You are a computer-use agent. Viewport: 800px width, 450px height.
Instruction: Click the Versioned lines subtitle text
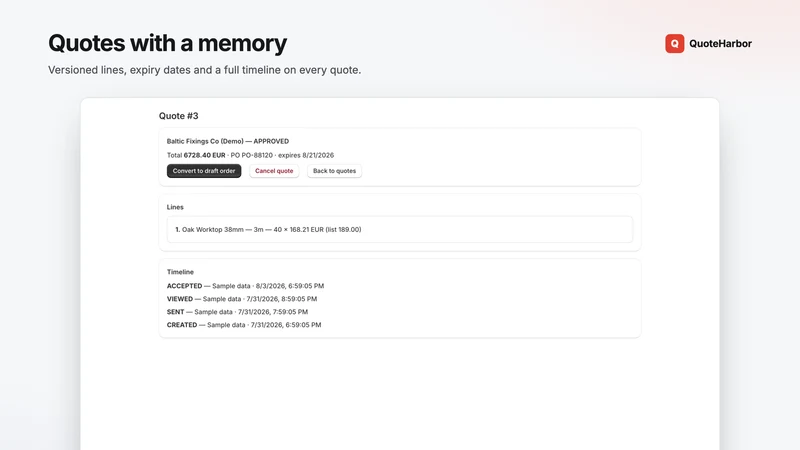205,70
